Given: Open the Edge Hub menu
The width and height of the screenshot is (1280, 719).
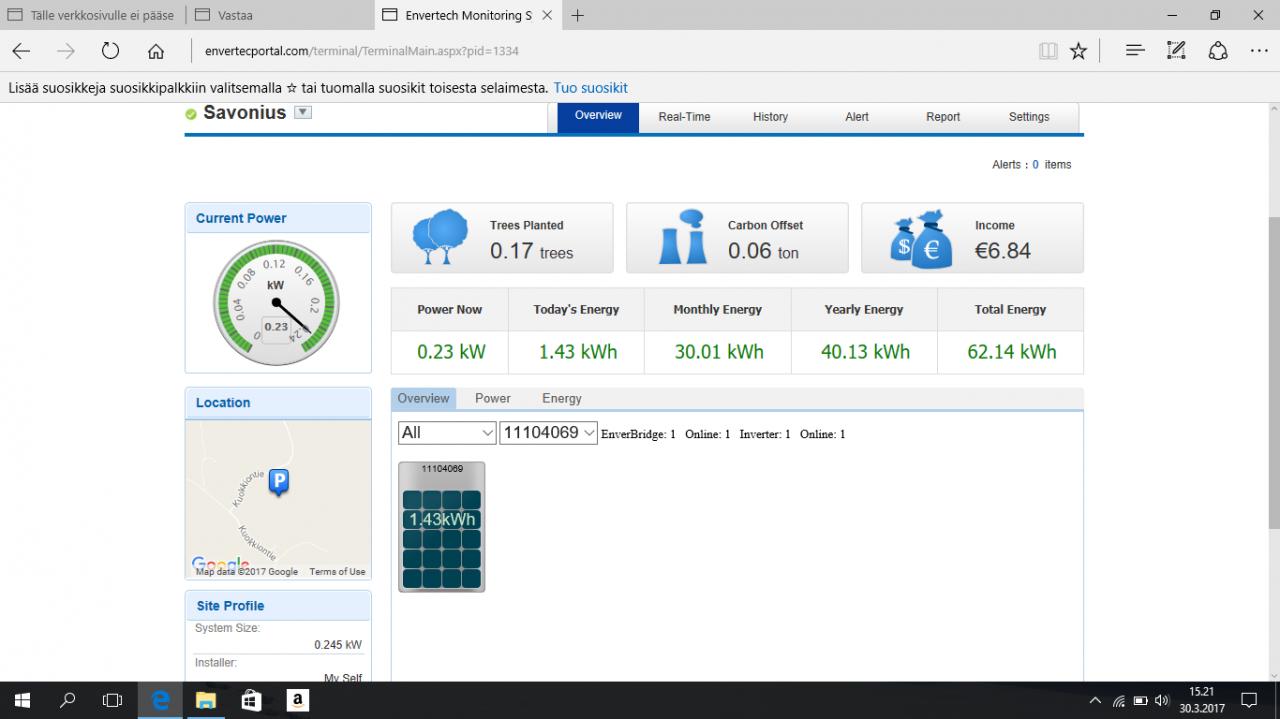Looking at the screenshot, I should point(1135,51).
